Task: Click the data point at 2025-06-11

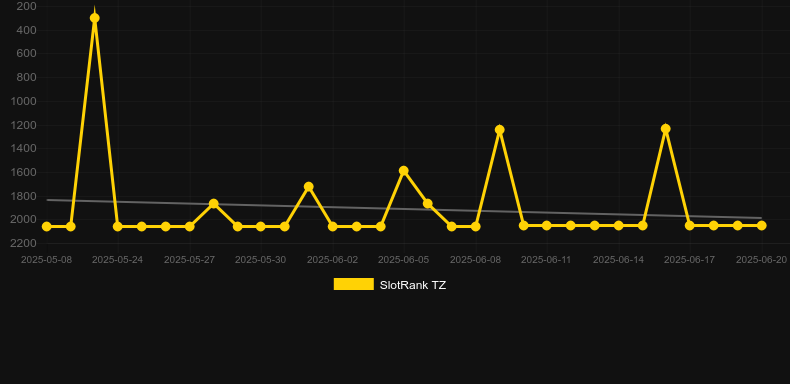Action: [x=547, y=226]
